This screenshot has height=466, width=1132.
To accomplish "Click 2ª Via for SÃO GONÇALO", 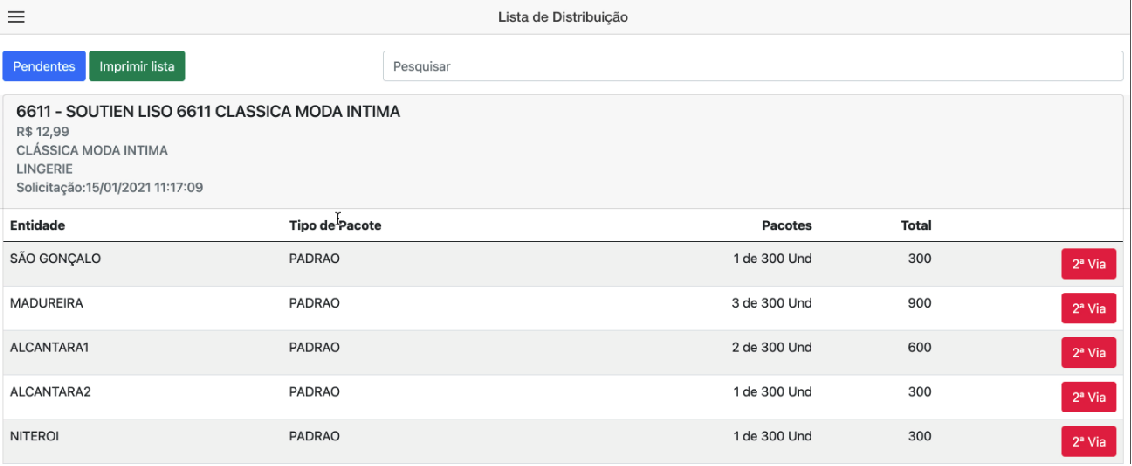I will (1089, 264).
